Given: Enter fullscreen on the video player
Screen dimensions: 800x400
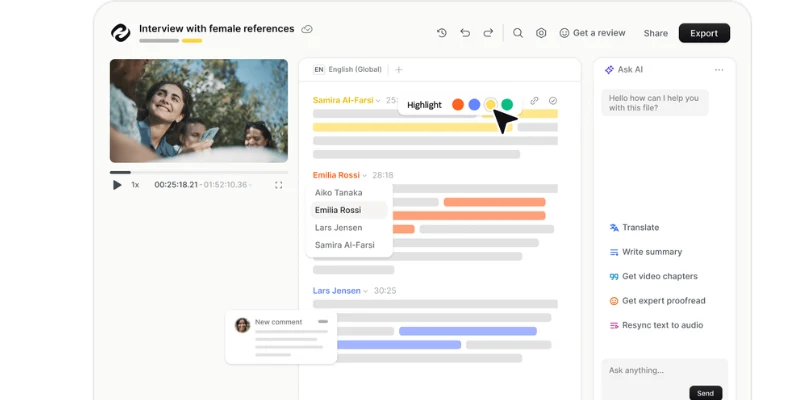Looking at the screenshot, I should (279, 185).
